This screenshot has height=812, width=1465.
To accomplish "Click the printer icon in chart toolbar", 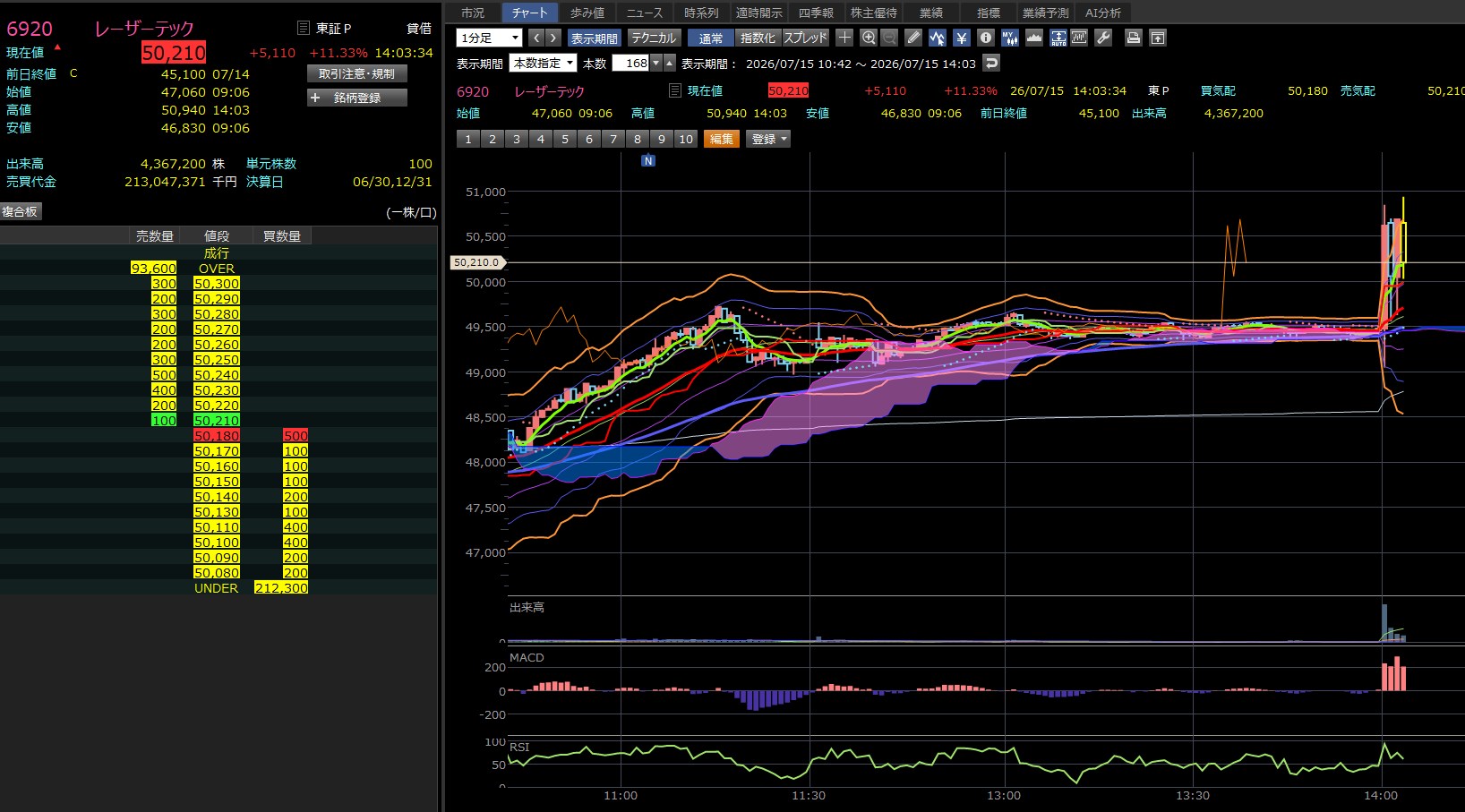I will pos(1133,38).
